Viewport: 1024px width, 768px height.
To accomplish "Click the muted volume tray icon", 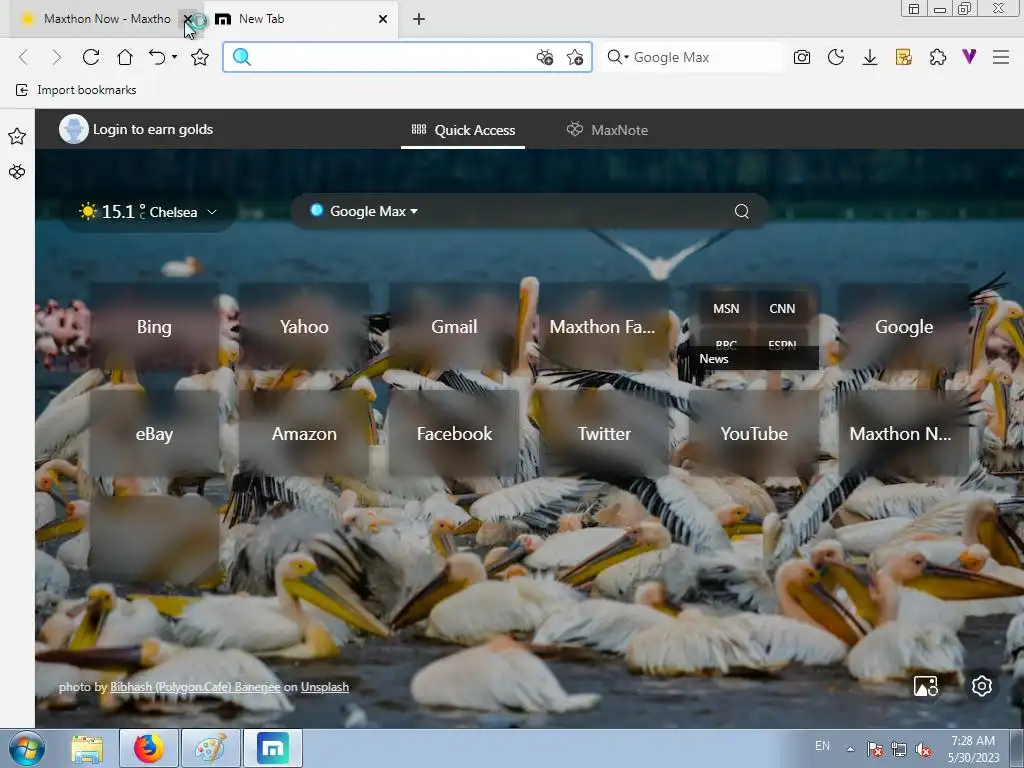I will coord(923,749).
